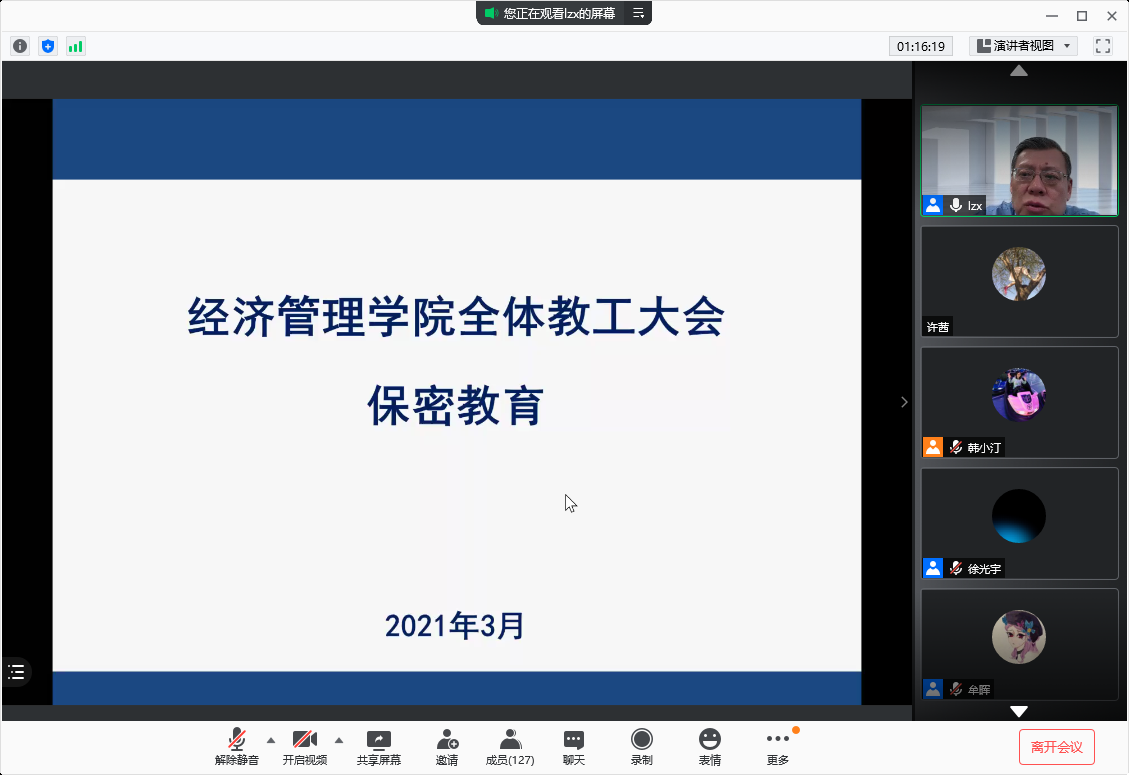This screenshot has height=775, width=1129.
Task: Open the 演讲者视图 view dropdown
Action: point(1023,46)
